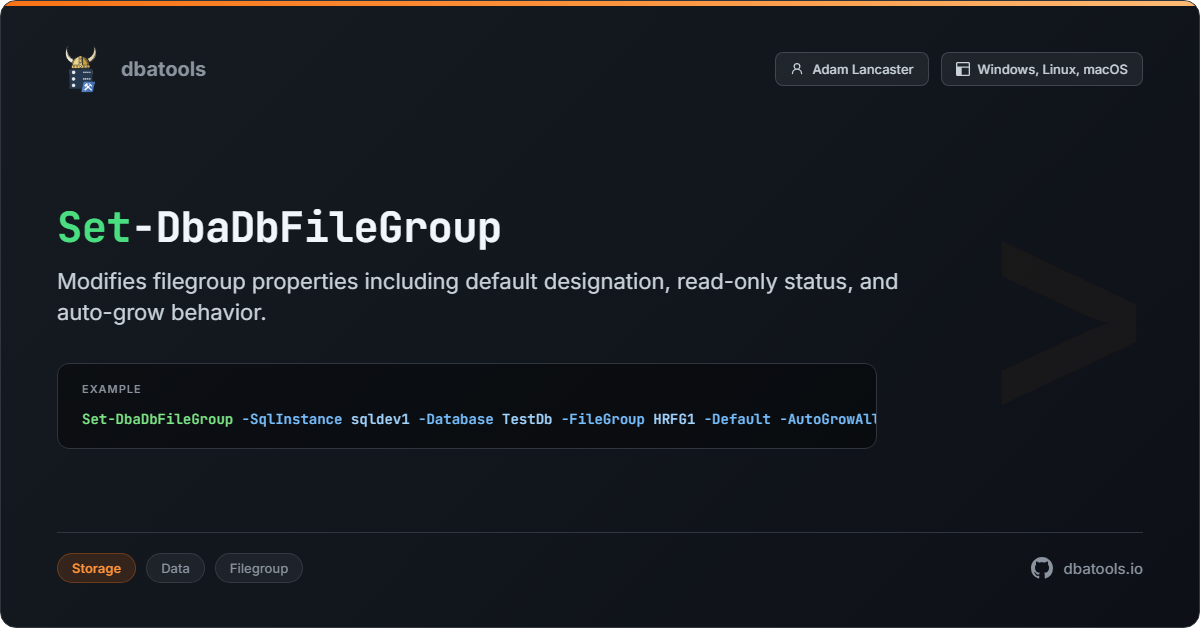Click the -Database parameter in example

456,419
